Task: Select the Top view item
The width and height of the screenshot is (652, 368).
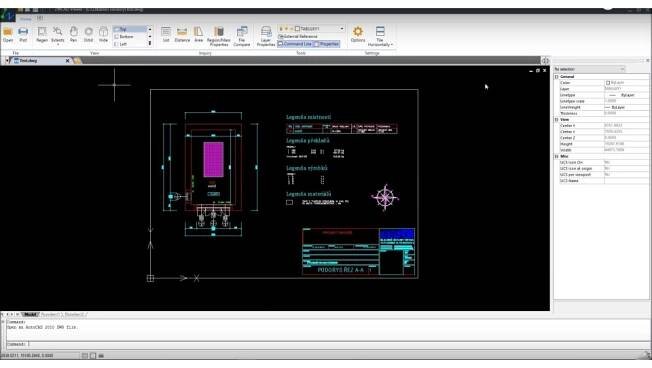Action: [x=130, y=29]
